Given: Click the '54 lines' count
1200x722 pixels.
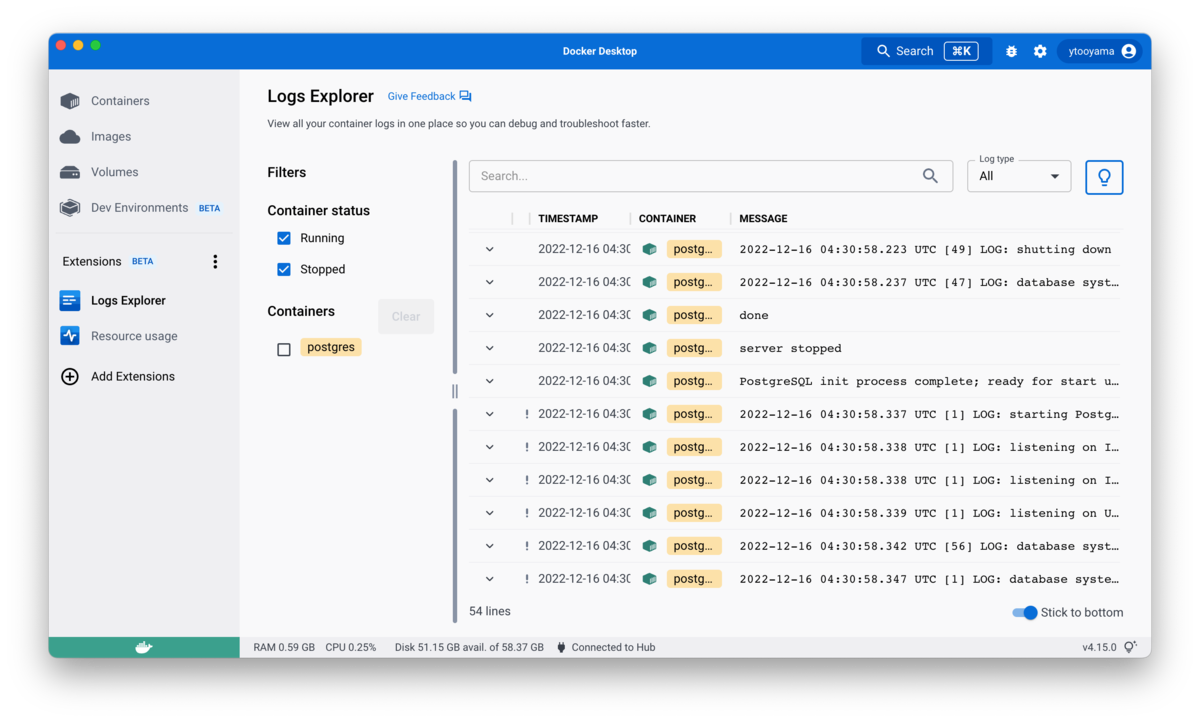Looking at the screenshot, I should [490, 611].
